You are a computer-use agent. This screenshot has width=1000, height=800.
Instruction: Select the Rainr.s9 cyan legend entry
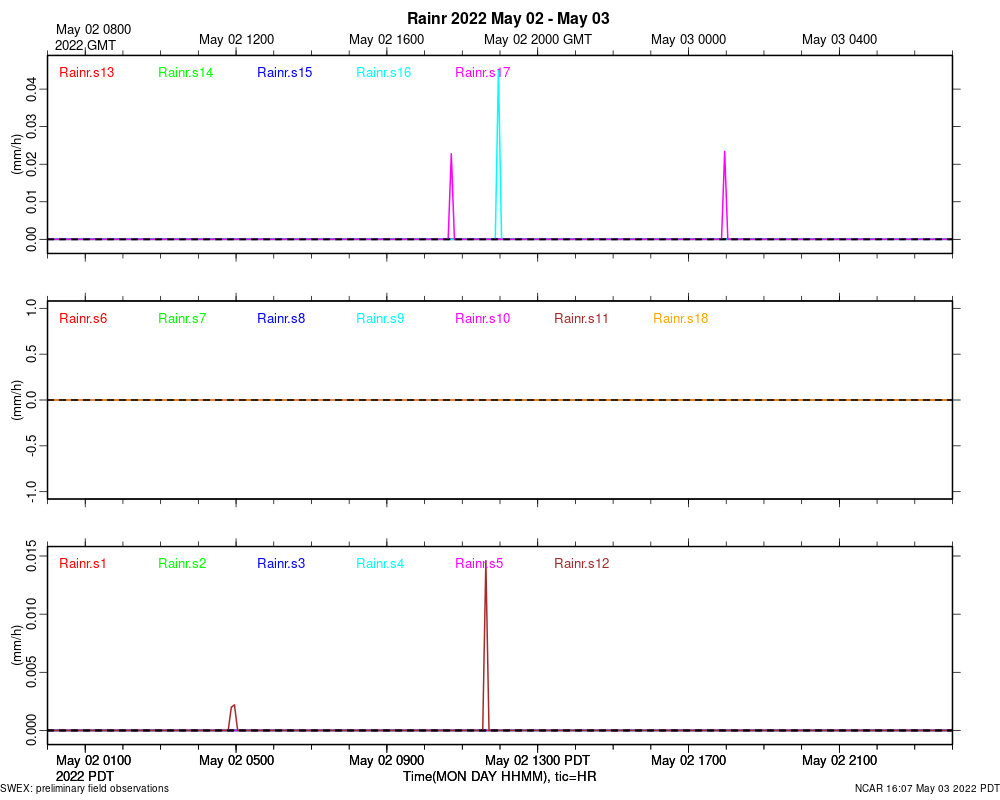tap(379, 318)
